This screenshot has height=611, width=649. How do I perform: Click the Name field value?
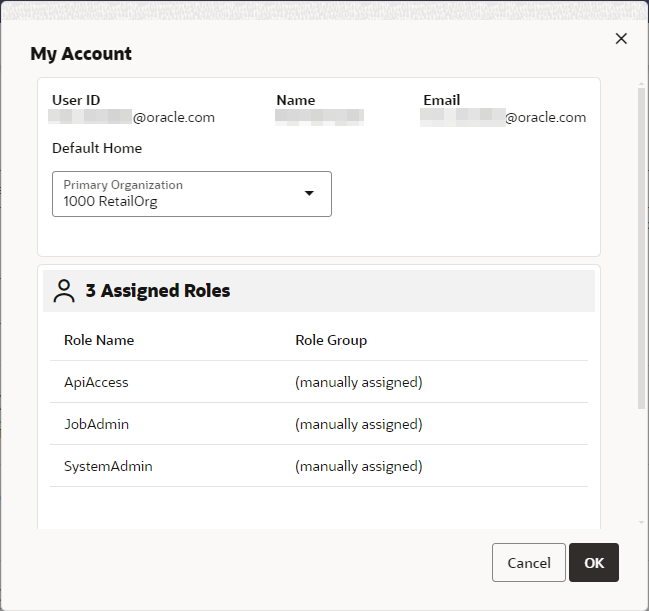(319, 117)
